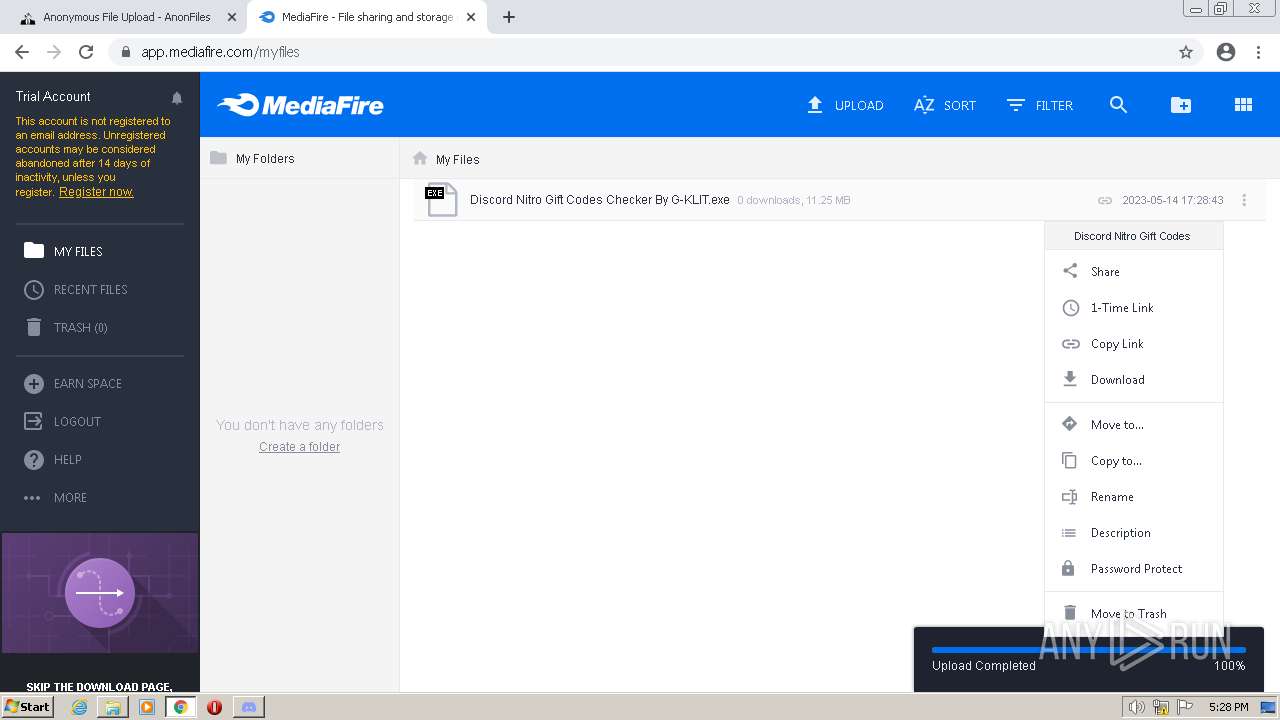This screenshot has width=1280, height=720.
Task: Click the Create a folder link
Action: pyautogui.click(x=299, y=447)
